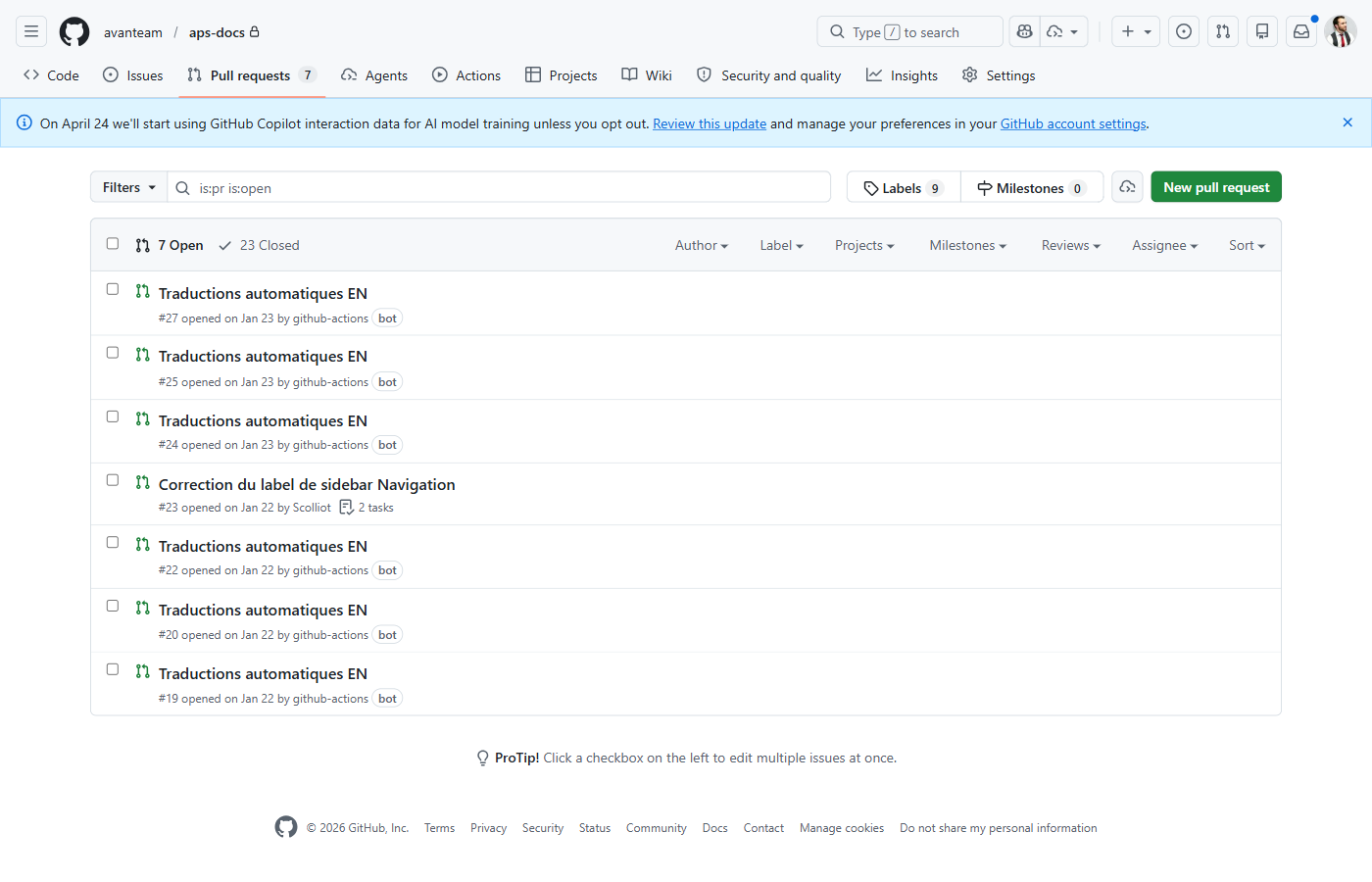The height and width of the screenshot is (882, 1372).
Task: Dismiss the Copilot training banner
Action: point(1347,122)
